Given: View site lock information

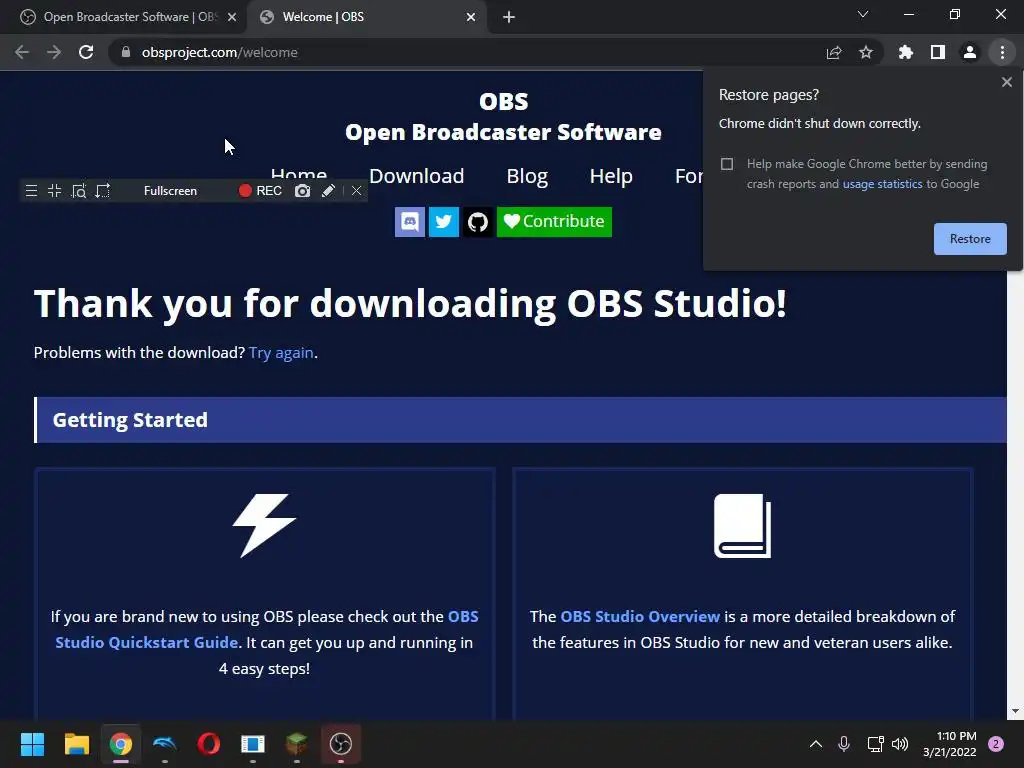Looking at the screenshot, I should 126,52.
